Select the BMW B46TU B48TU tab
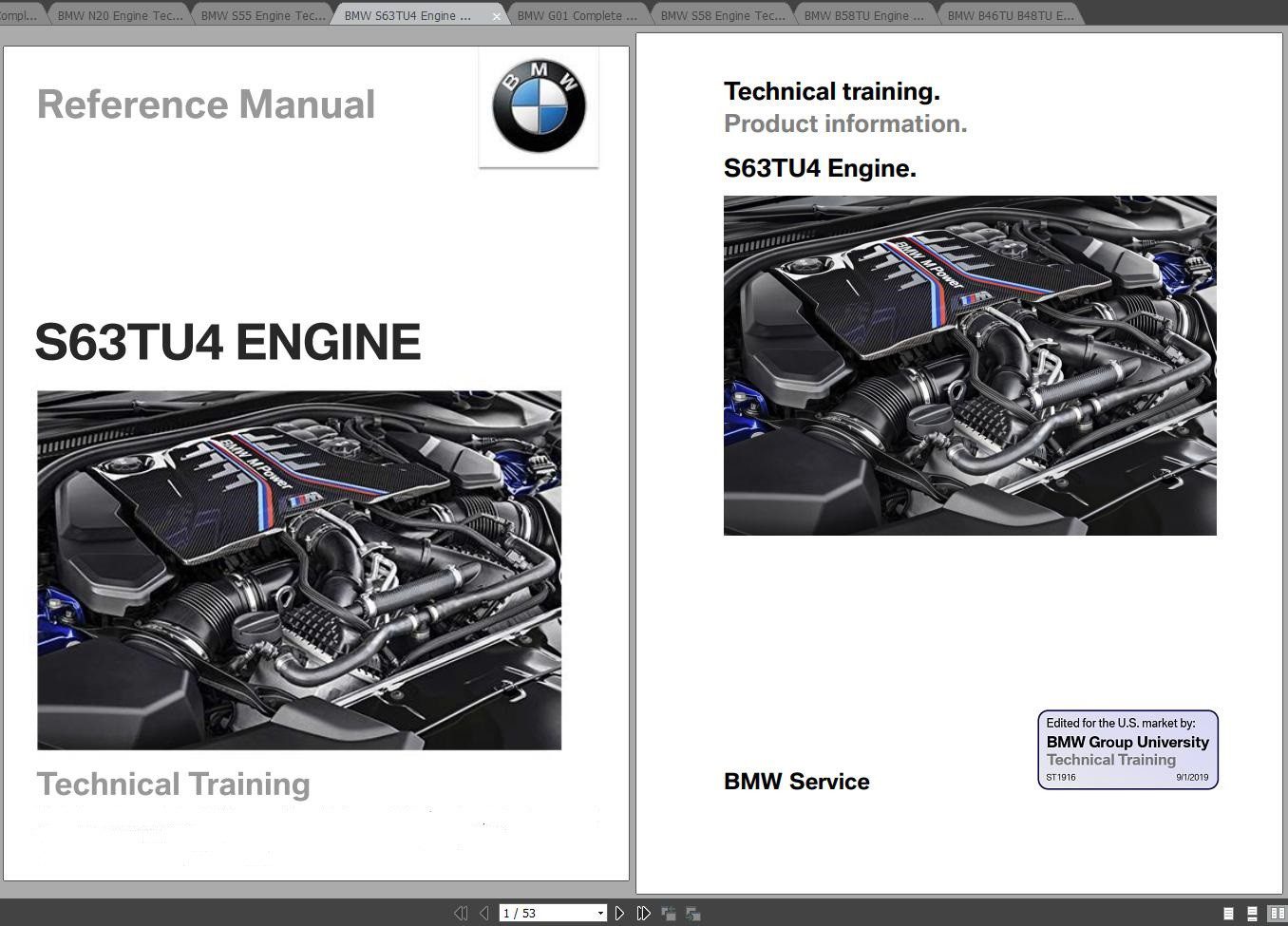Image resolution: width=1288 pixels, height=926 pixels. point(1011,14)
